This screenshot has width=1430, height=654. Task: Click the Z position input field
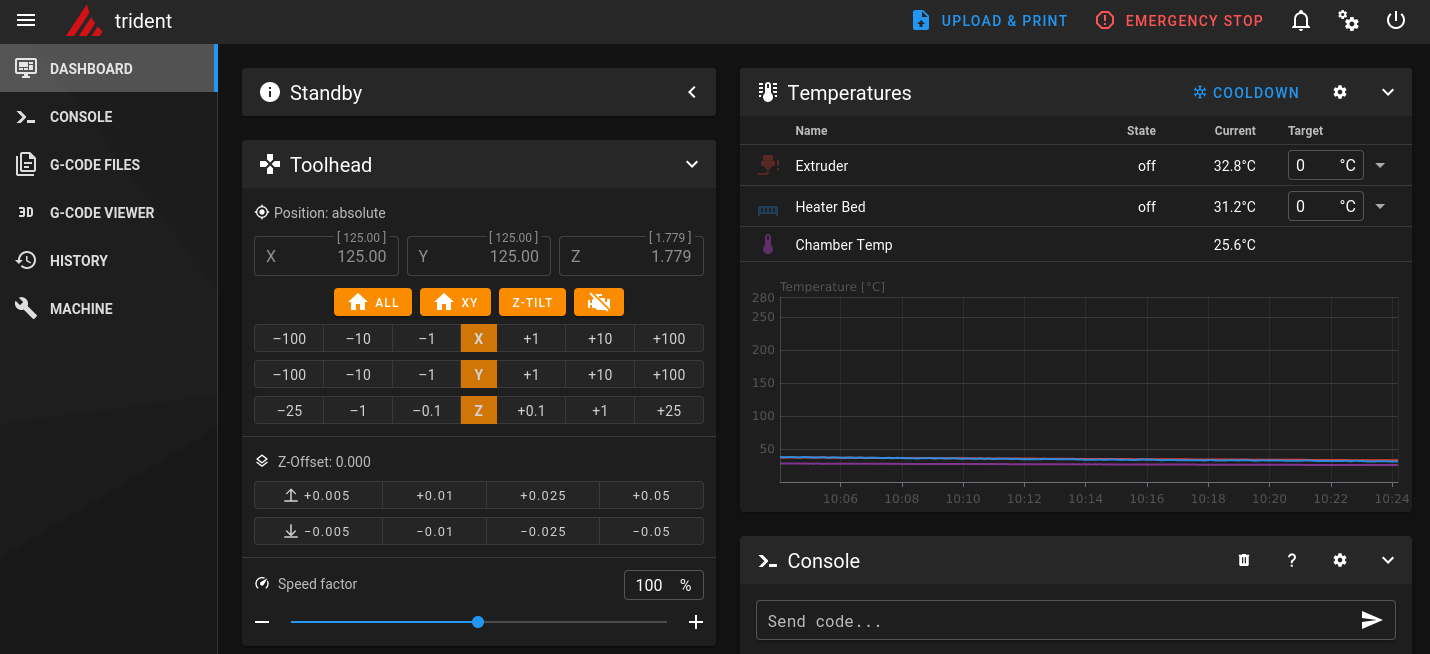(631, 256)
